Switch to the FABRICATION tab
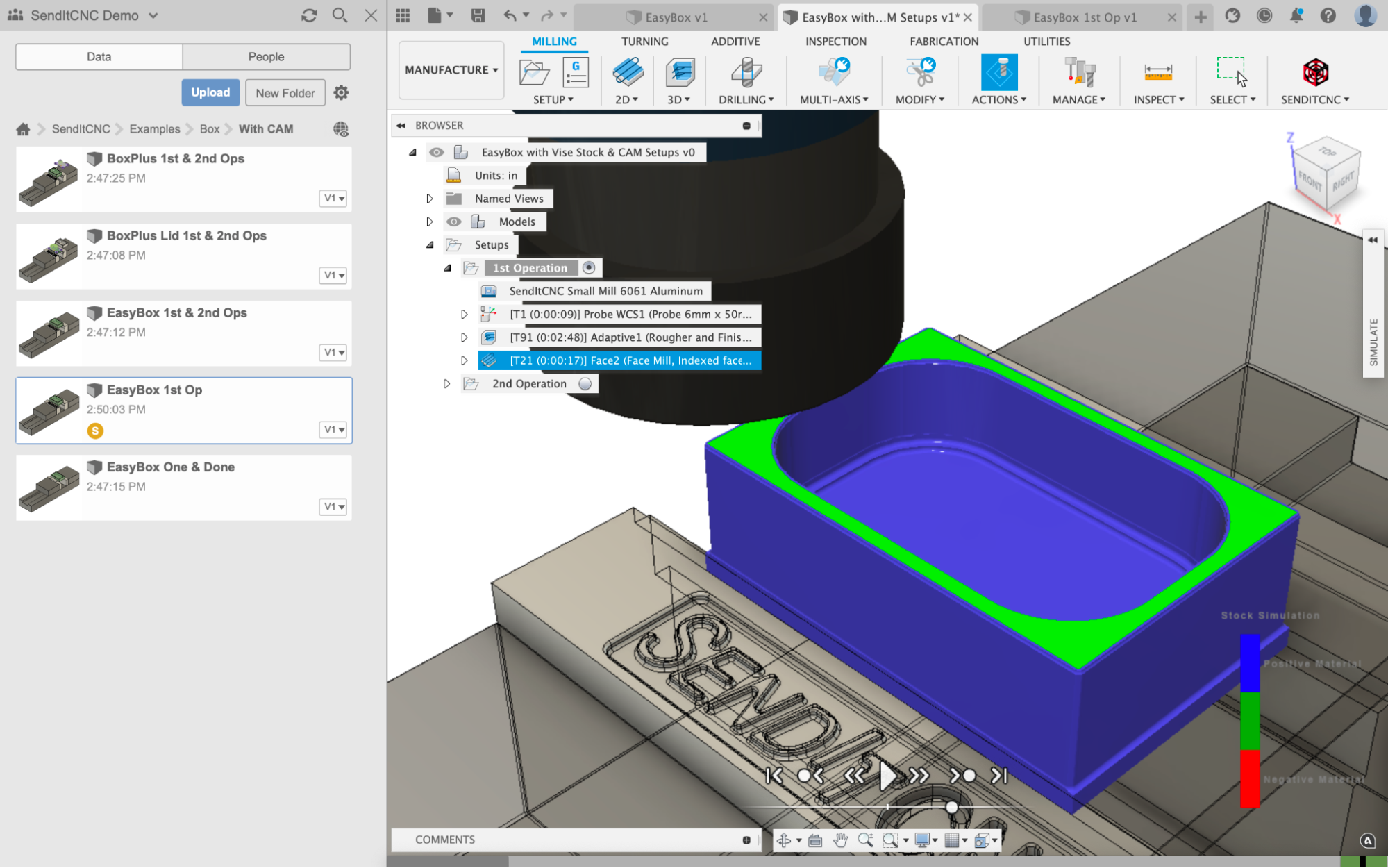The width and height of the screenshot is (1388, 868). 944,42
